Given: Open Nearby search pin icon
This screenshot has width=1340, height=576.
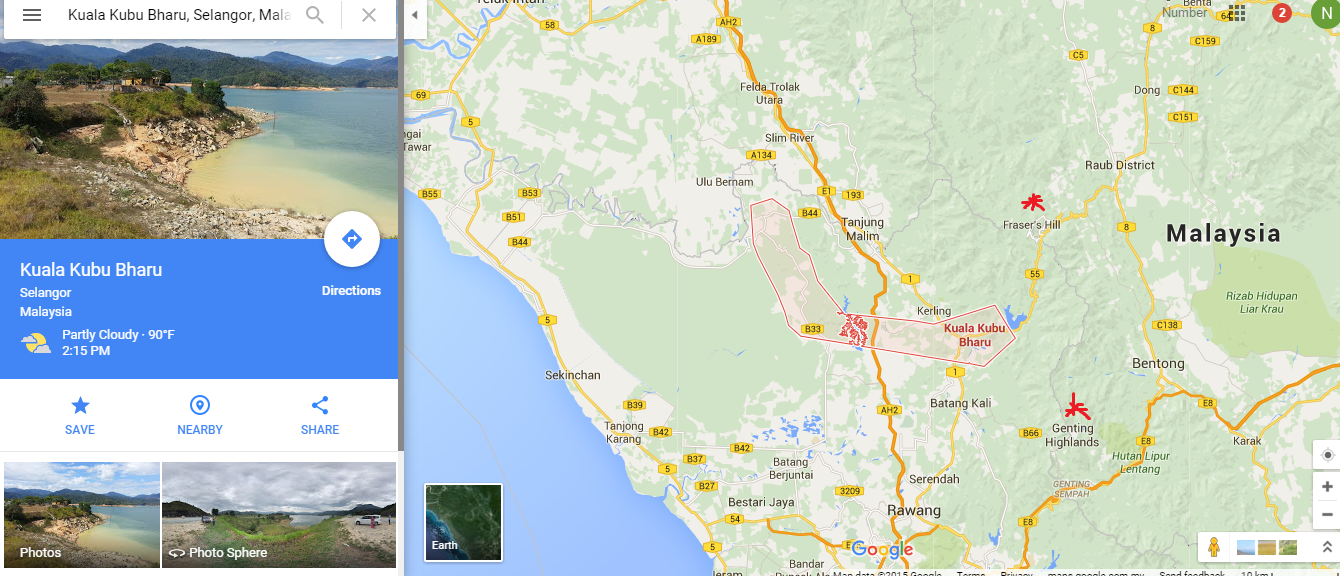Looking at the screenshot, I should pos(200,405).
